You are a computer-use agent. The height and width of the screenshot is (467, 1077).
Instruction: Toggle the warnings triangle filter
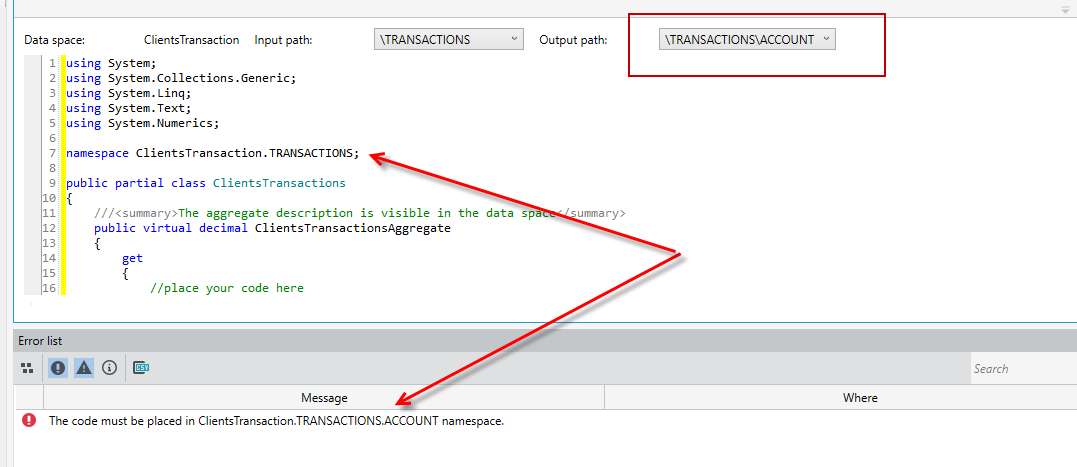click(x=84, y=368)
